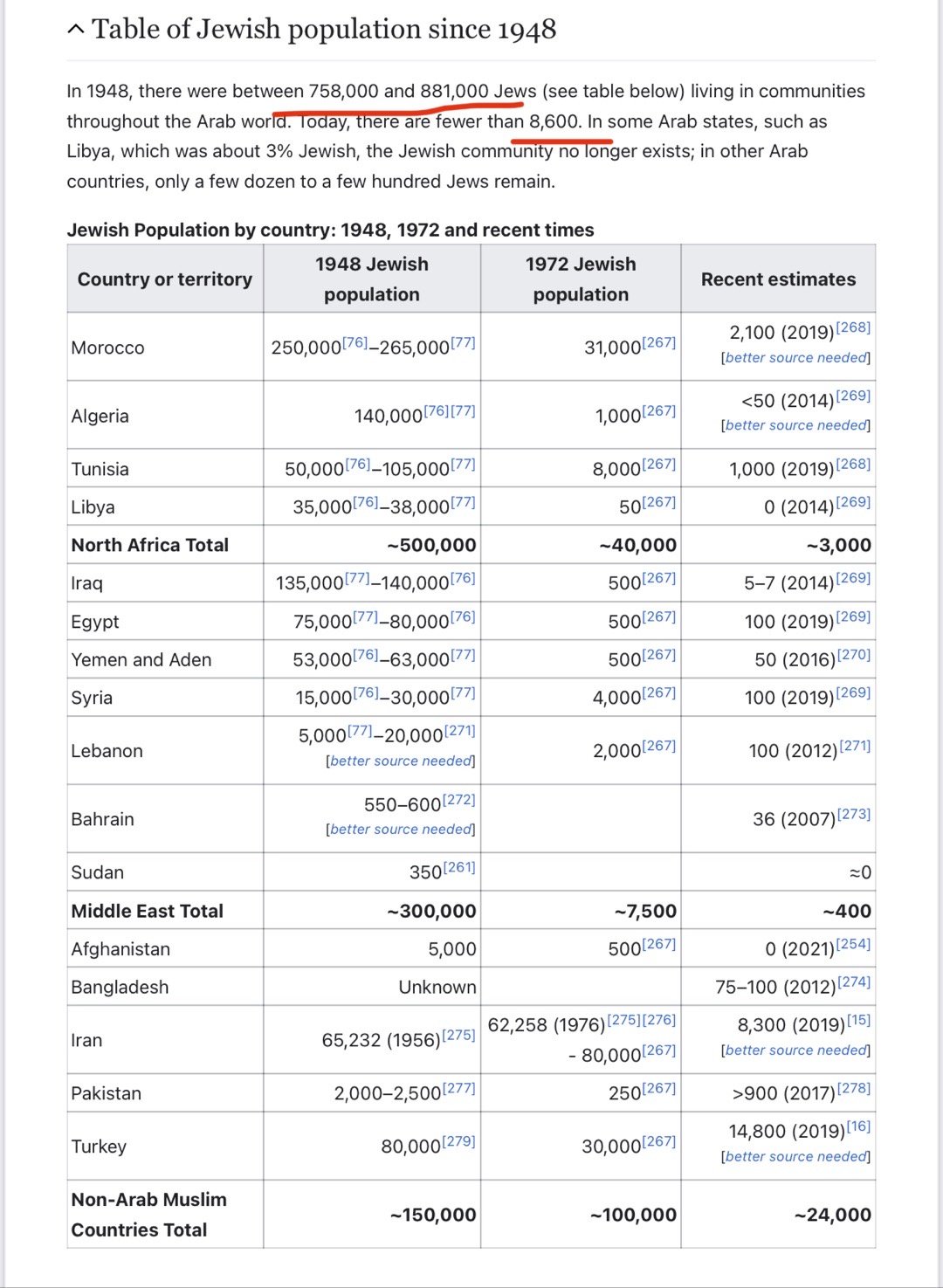
Task: Click 'better source needed' in Turkey row
Action: (795, 1157)
